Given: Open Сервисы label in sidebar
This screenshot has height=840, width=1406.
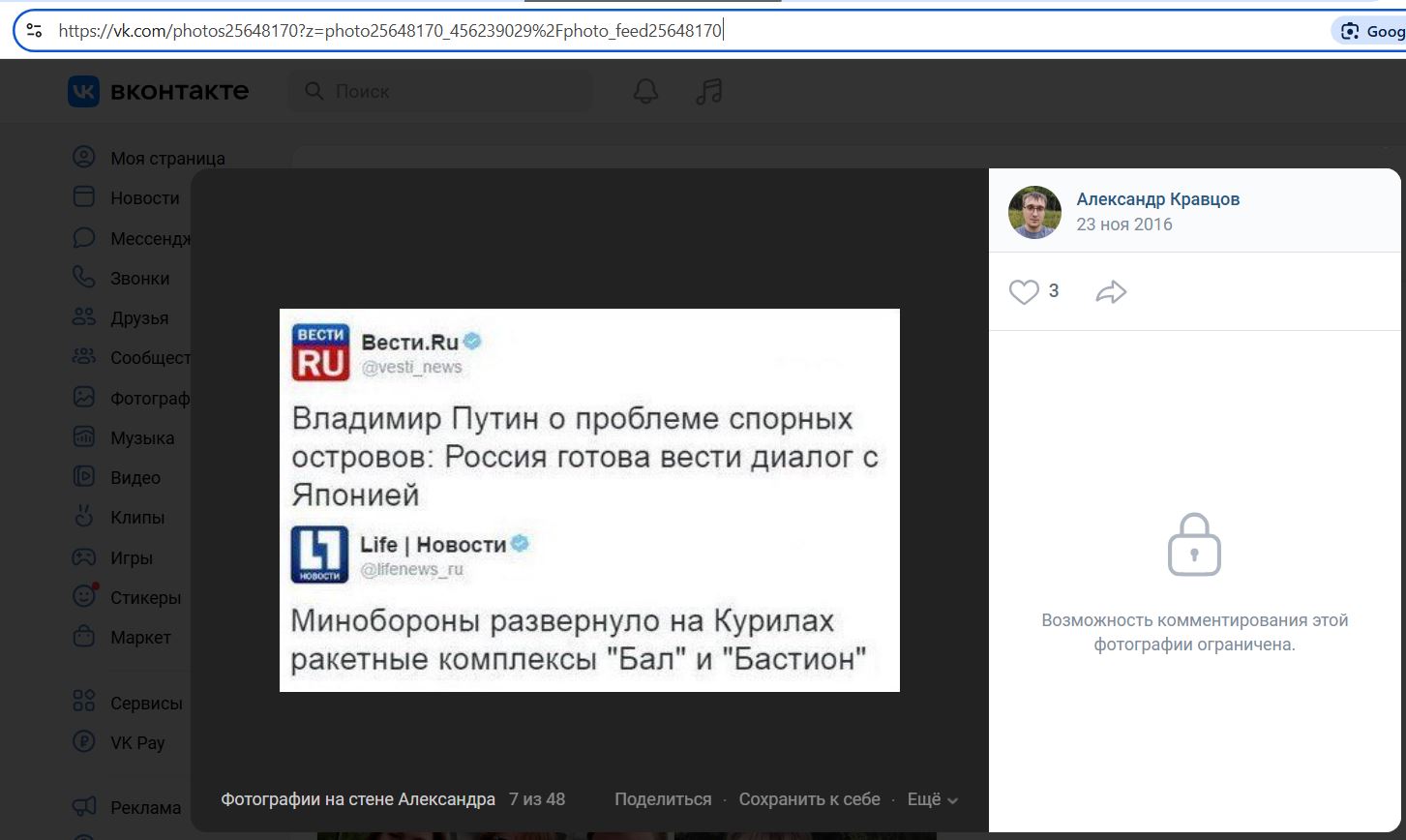Looking at the screenshot, I should pyautogui.click(x=146, y=704).
